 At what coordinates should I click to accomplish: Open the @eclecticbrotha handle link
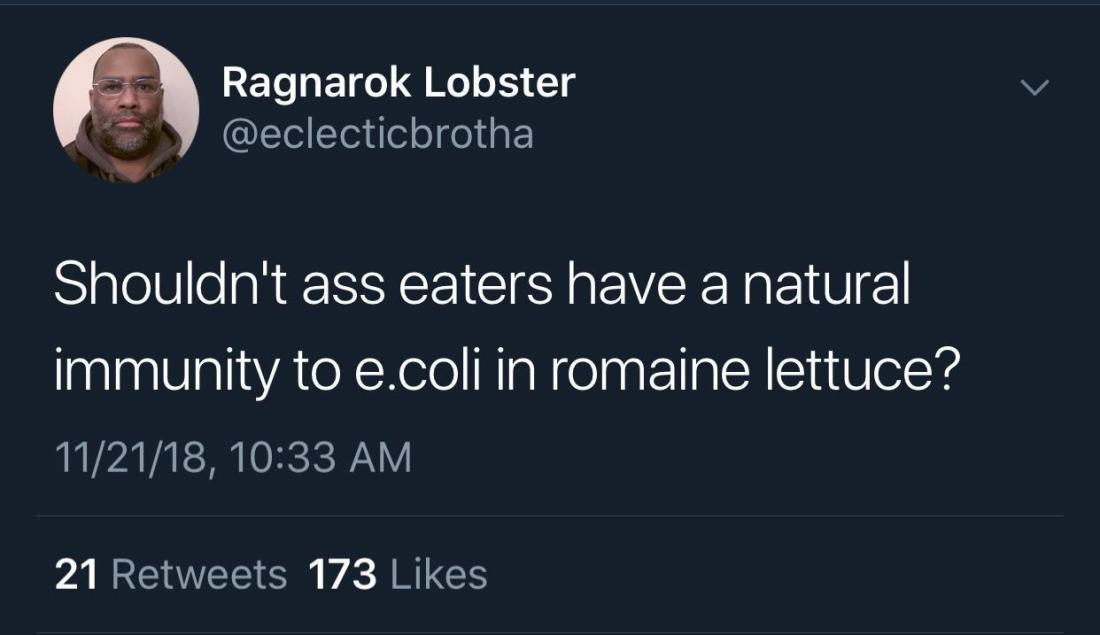point(377,133)
